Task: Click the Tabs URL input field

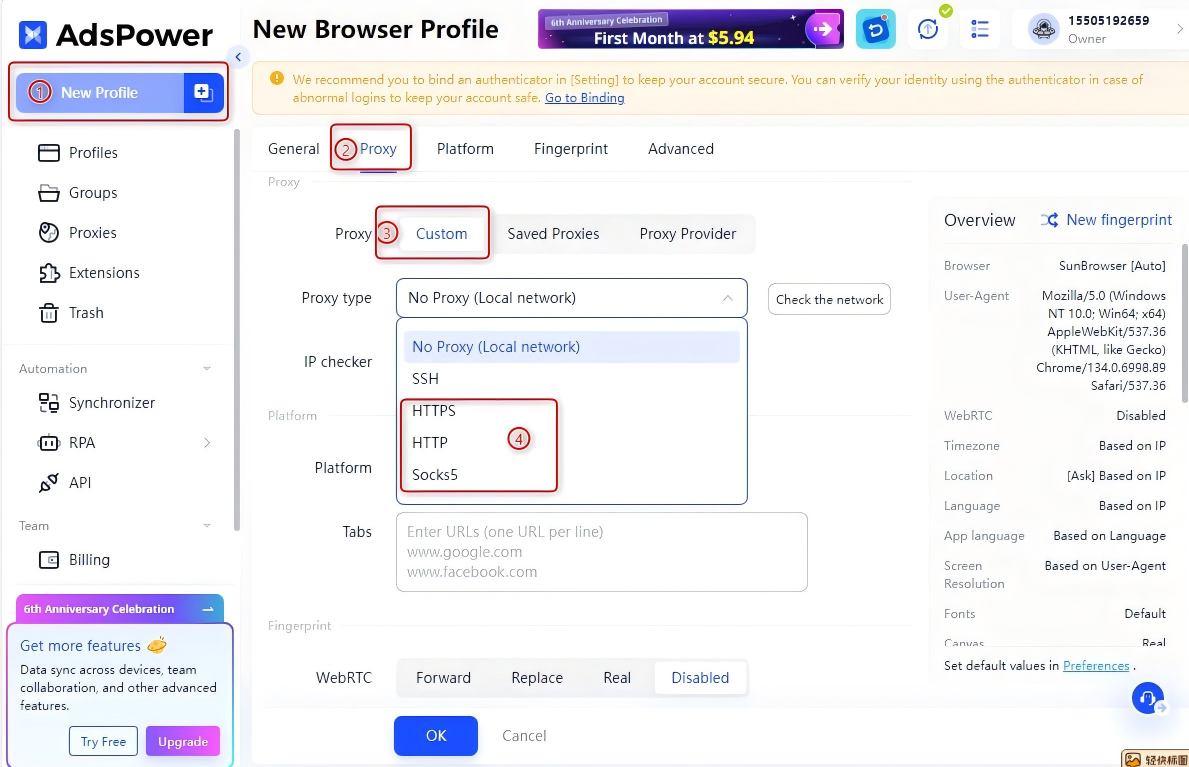Action: tap(601, 552)
